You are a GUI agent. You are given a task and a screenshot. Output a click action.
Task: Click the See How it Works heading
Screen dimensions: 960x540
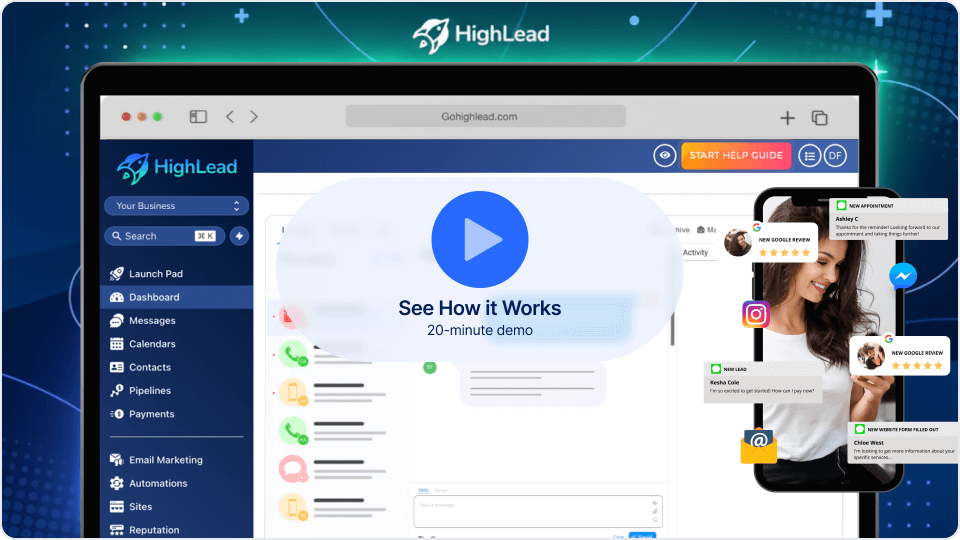click(479, 308)
